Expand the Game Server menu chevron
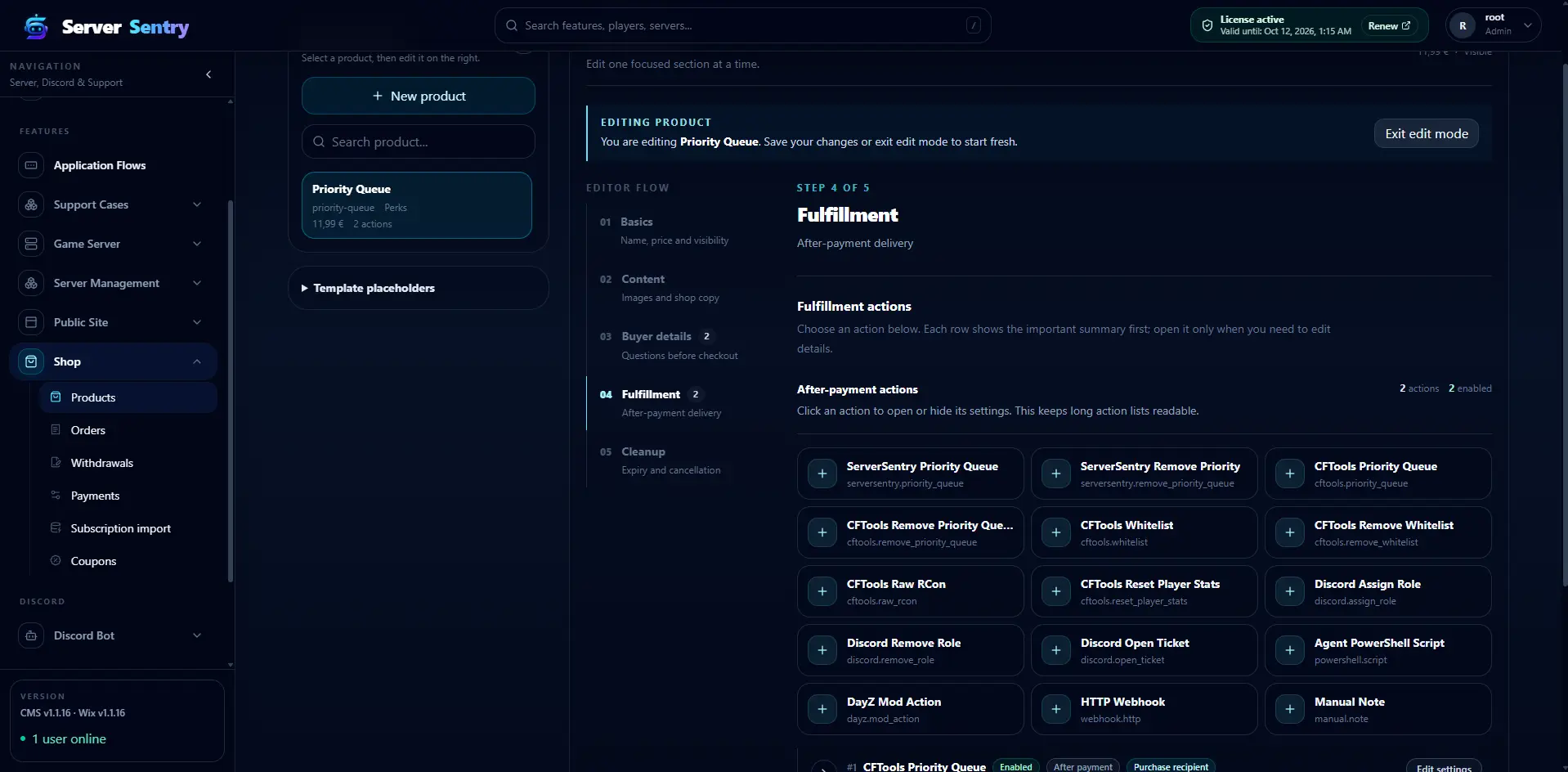The image size is (1568, 772). (197, 244)
